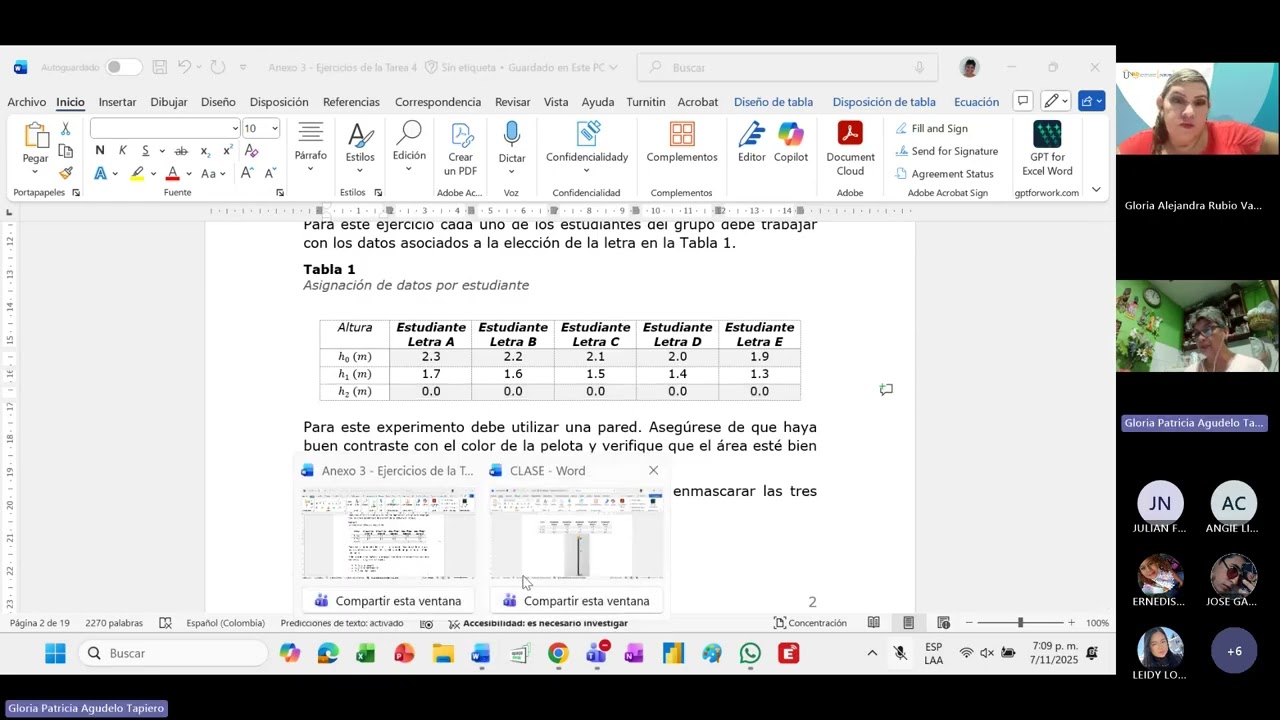Viewport: 1280px width, 720px height.
Task: Open the Archivo menu
Action: 27,102
